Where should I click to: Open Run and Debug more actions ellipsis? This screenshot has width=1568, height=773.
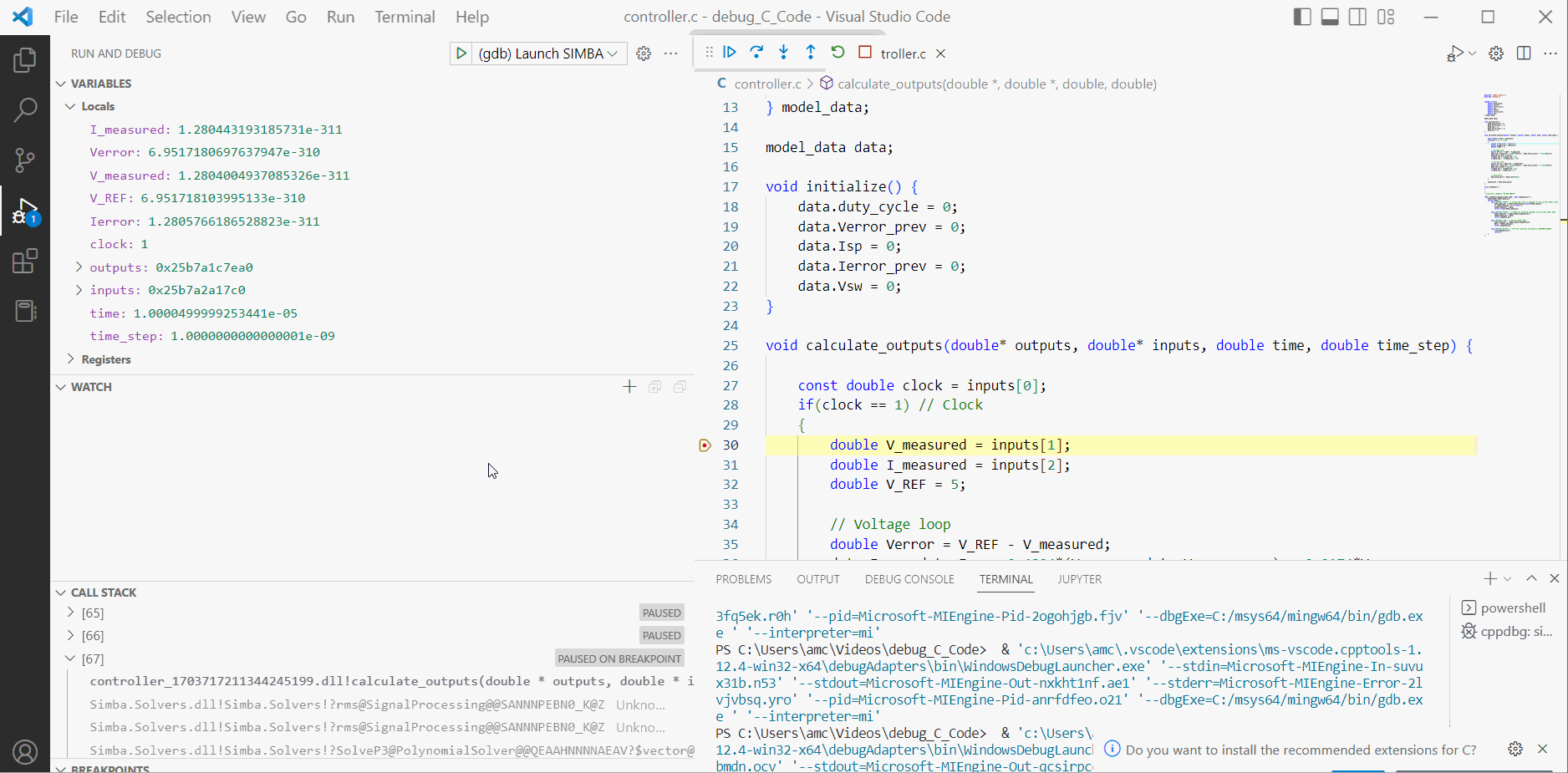pyautogui.click(x=670, y=53)
